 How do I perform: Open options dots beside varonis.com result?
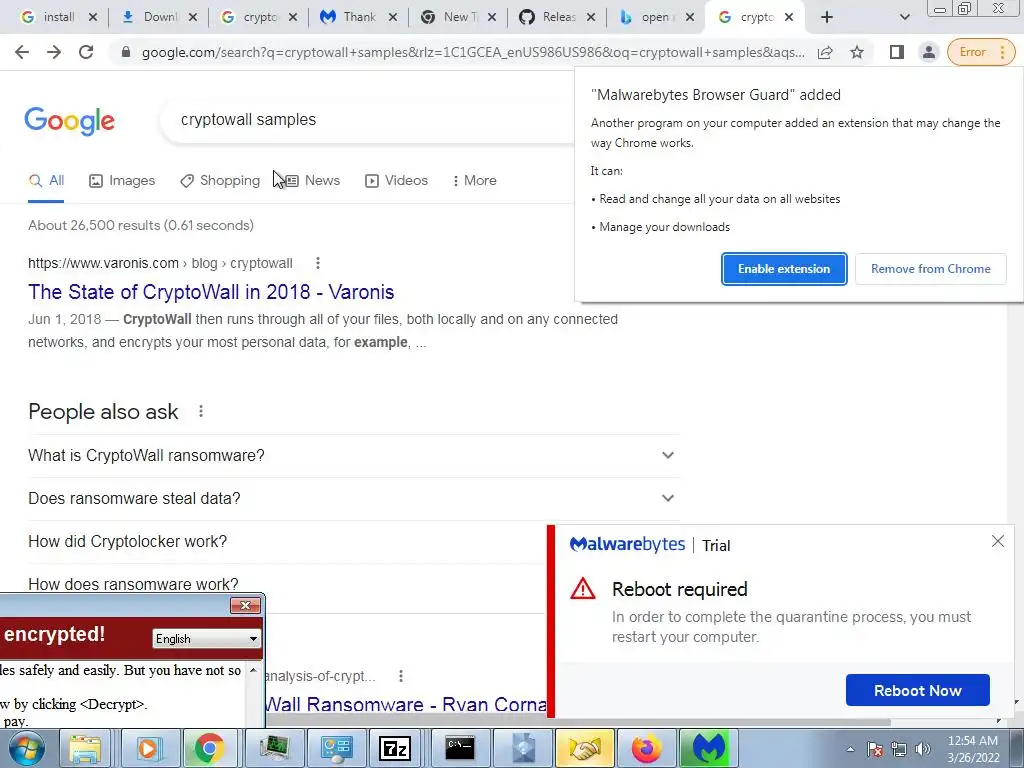(318, 263)
